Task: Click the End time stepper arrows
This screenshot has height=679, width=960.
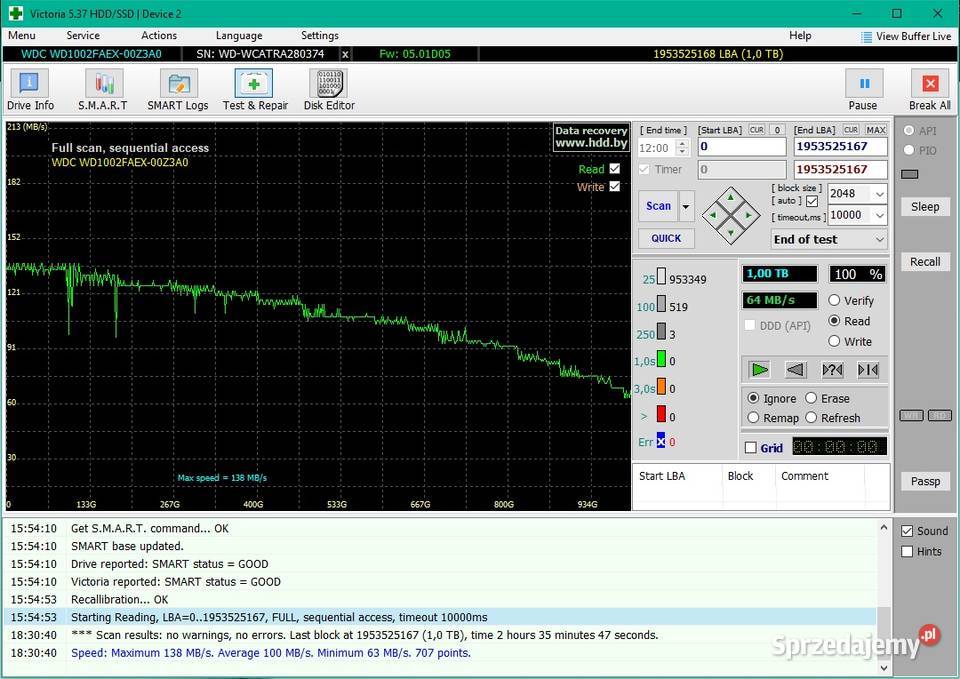Action: tap(682, 148)
